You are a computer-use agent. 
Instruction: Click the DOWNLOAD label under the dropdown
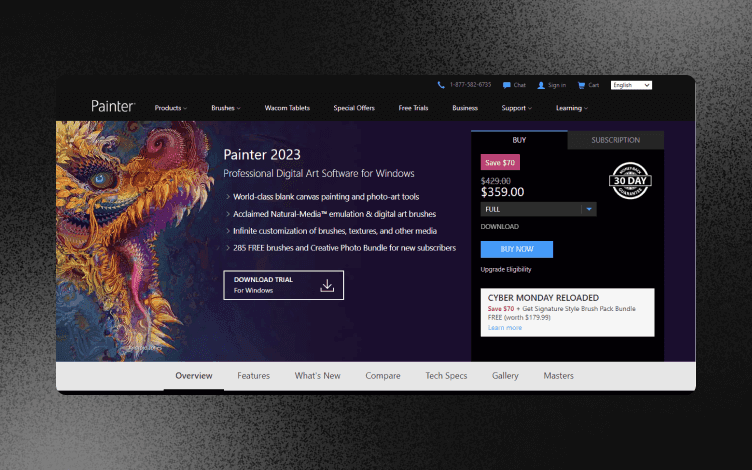500,227
